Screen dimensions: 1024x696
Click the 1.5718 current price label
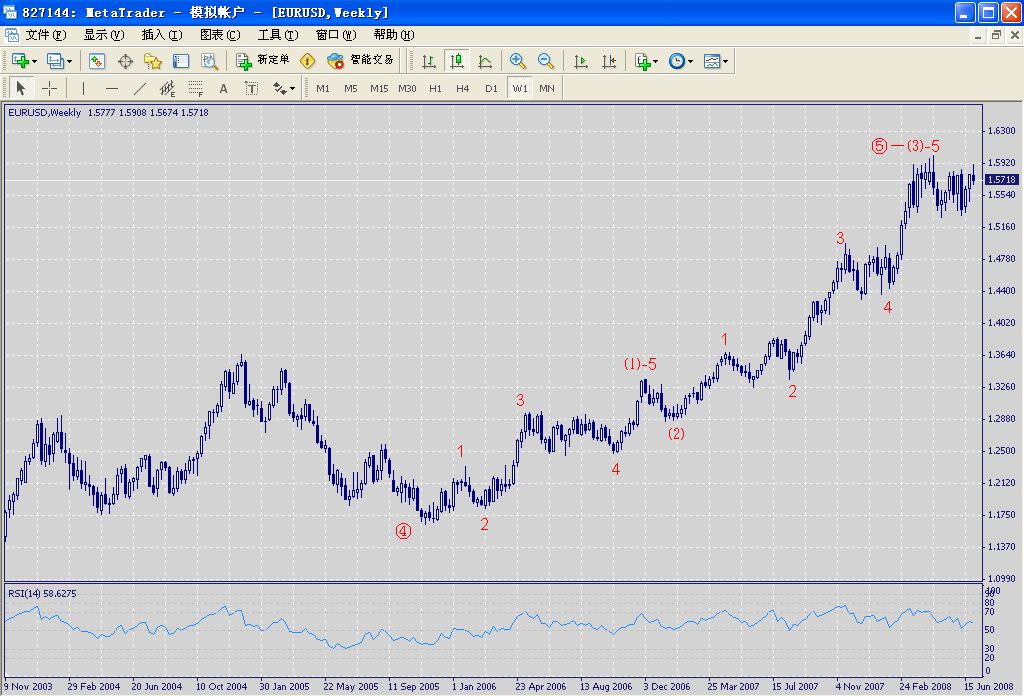[1002, 180]
